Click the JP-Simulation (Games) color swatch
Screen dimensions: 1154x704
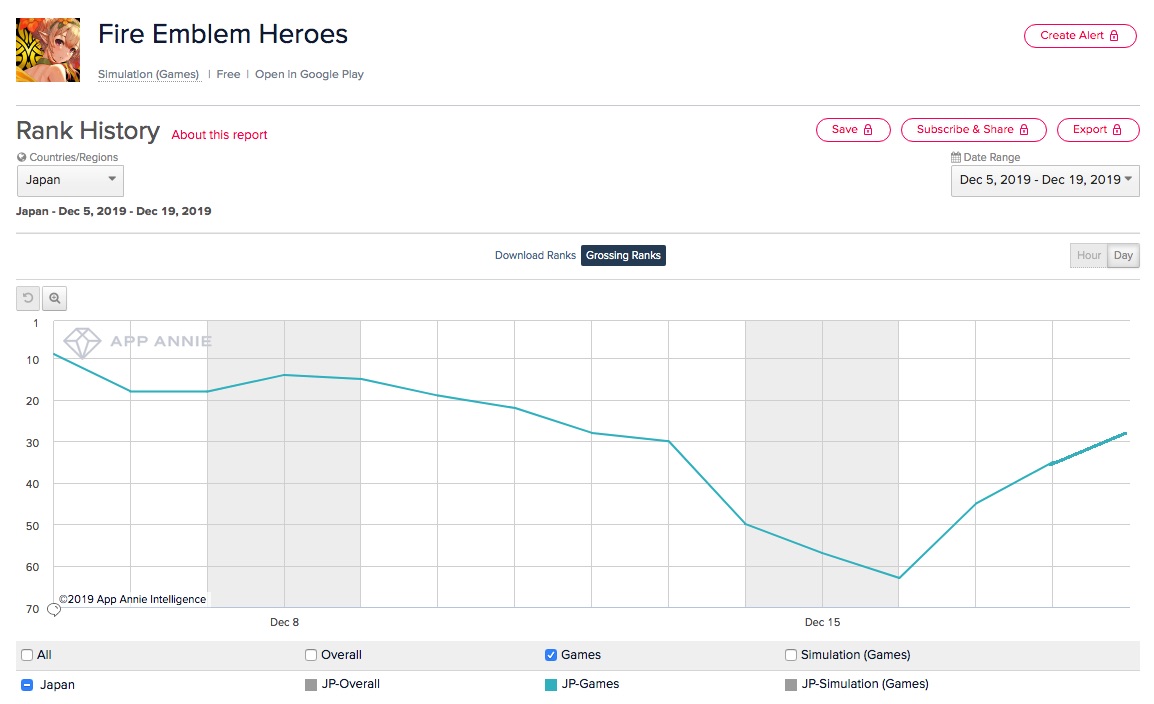[791, 685]
